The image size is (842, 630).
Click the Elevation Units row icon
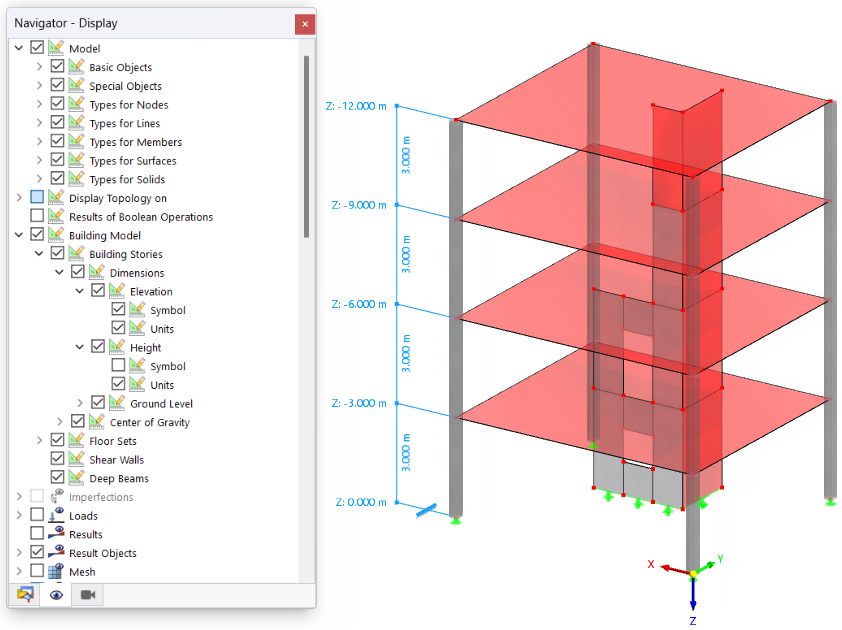click(138, 328)
